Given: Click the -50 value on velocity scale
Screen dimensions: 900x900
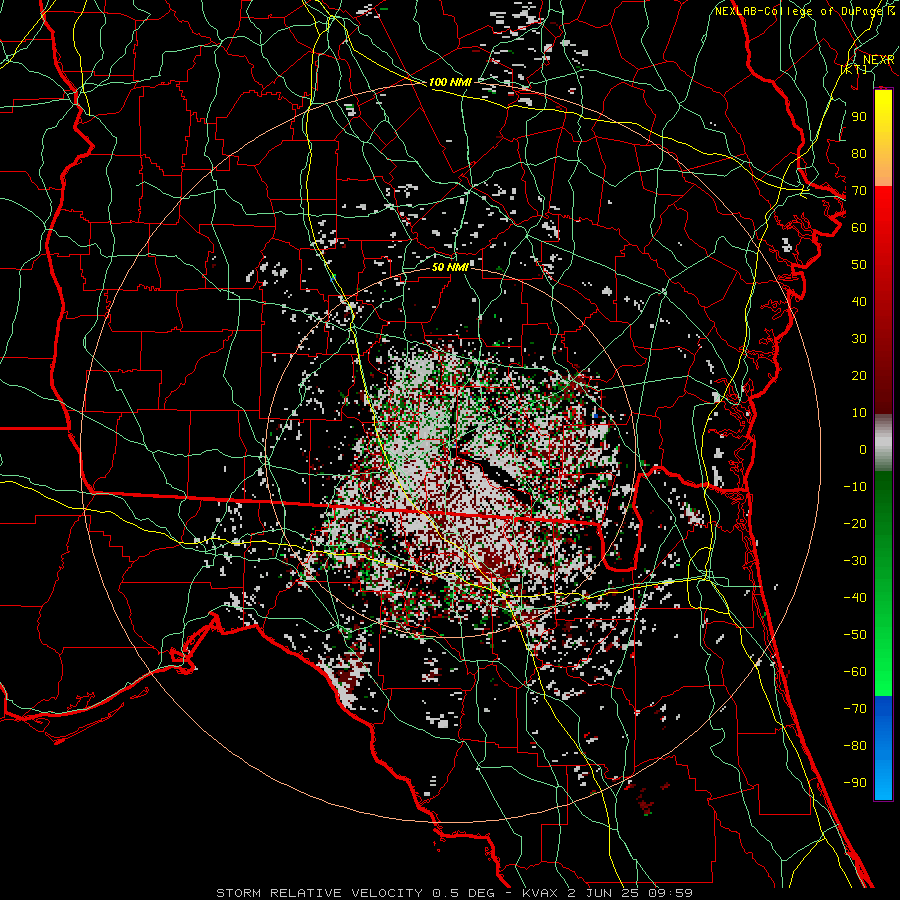Looking at the screenshot, I should click(855, 635).
